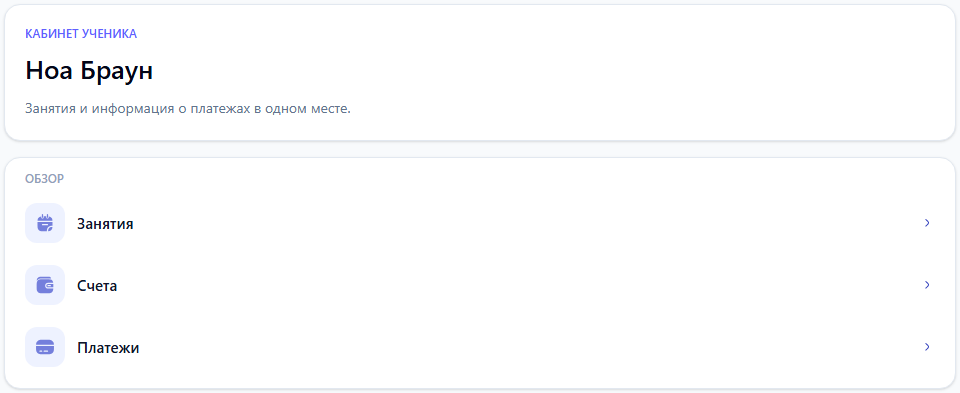Open the Занятия menu entry label
960x393 pixels.
point(105,224)
